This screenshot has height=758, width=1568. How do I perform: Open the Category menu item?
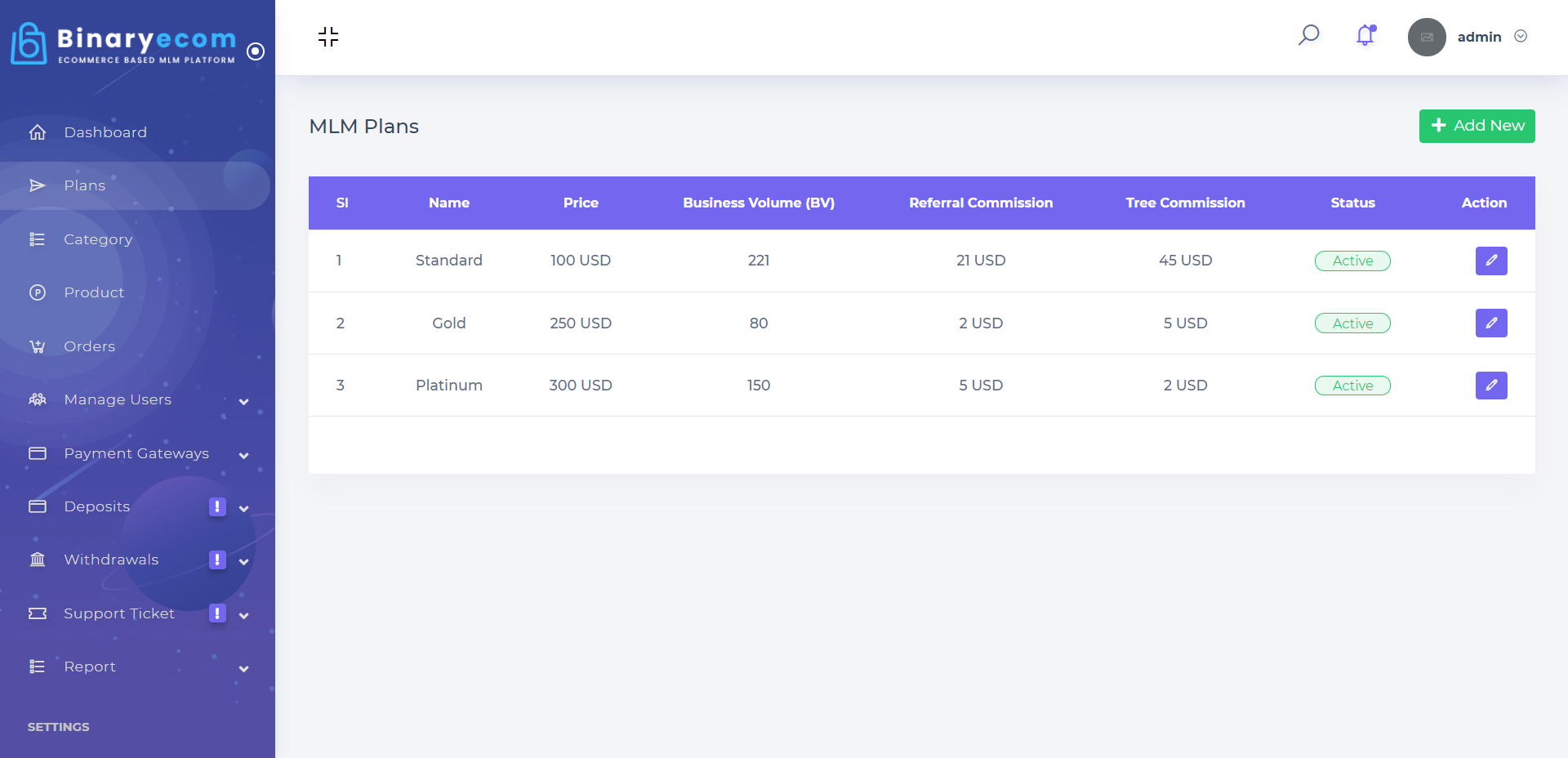coord(98,239)
